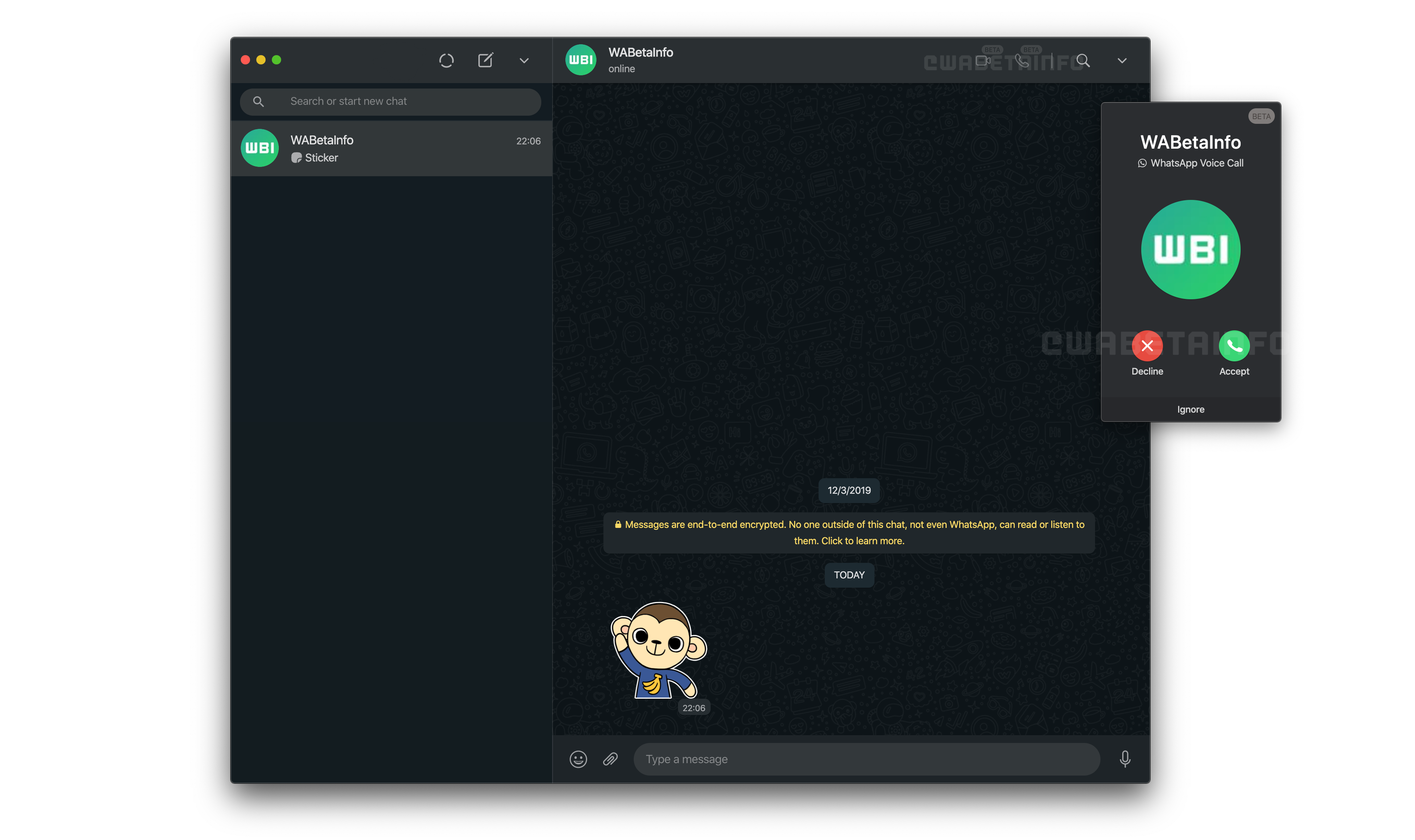
Task: Click the 22:06 time in chat list
Action: click(x=528, y=141)
